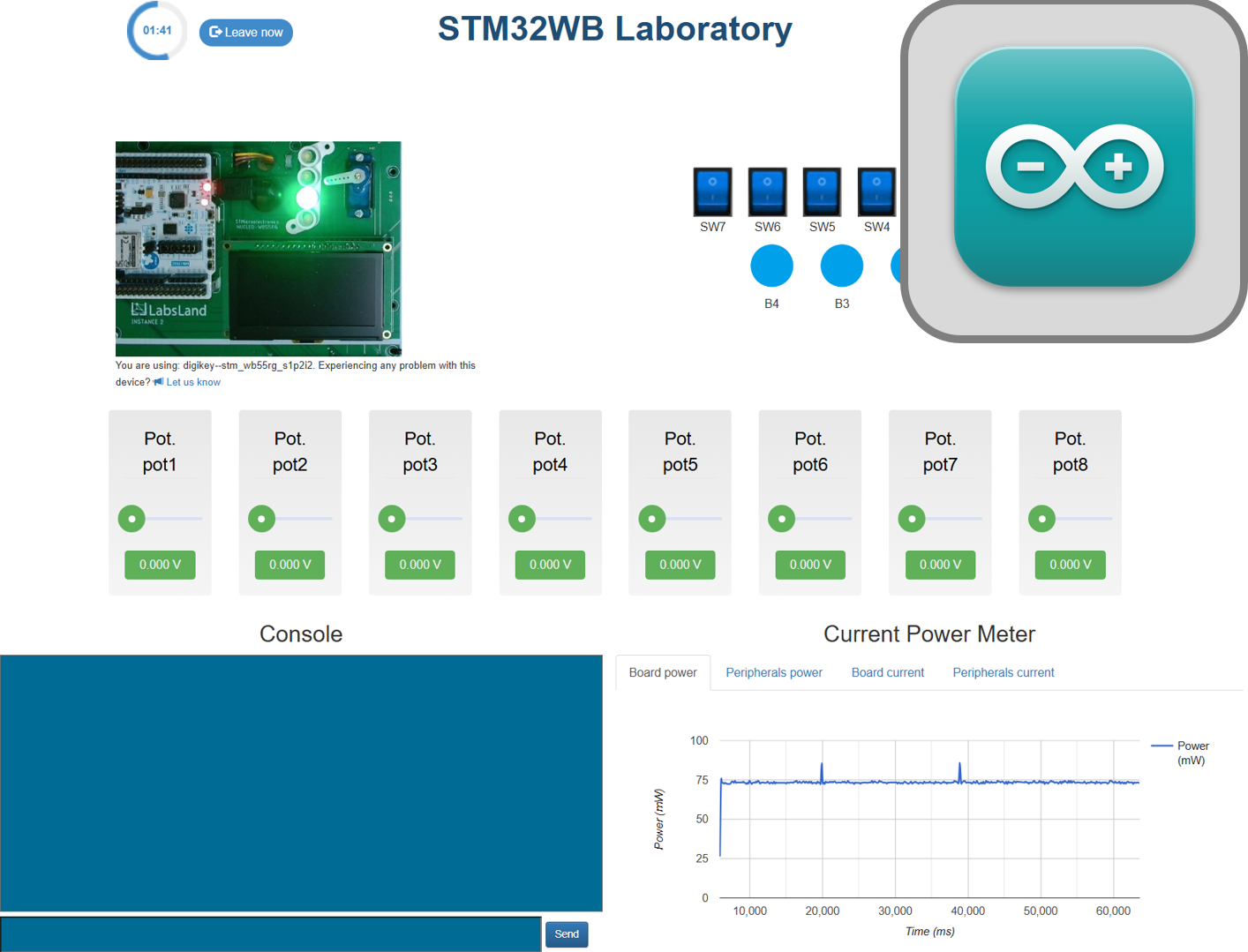The width and height of the screenshot is (1248, 952).
Task: Click the megaphone icon beside Let us know
Action: coord(159,381)
